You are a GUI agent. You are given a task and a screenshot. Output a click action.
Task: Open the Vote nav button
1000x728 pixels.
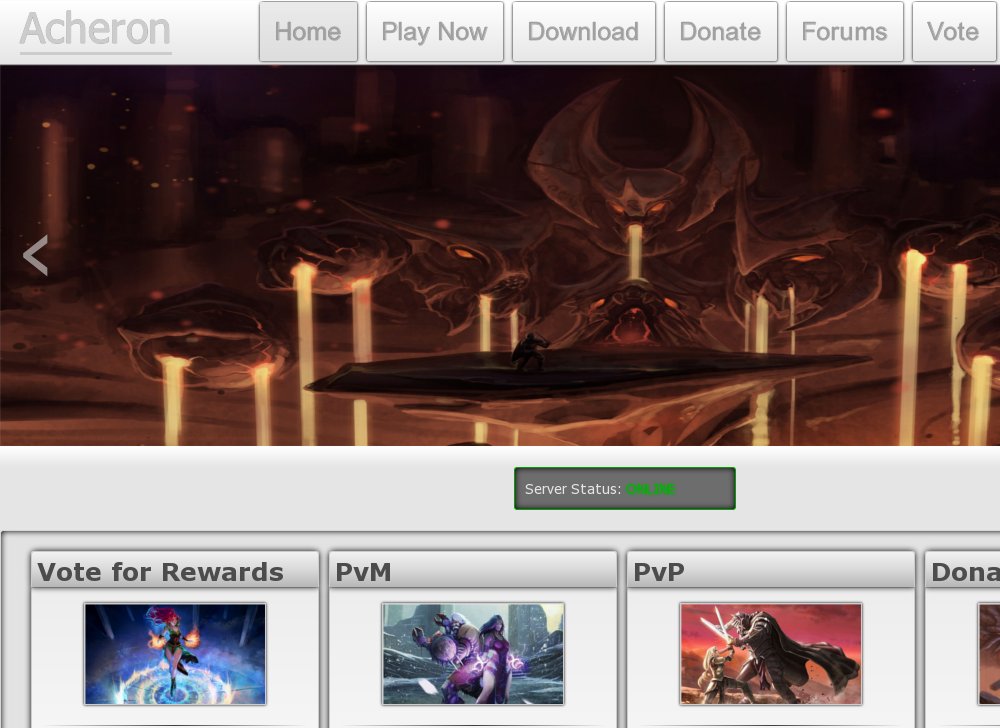(953, 32)
